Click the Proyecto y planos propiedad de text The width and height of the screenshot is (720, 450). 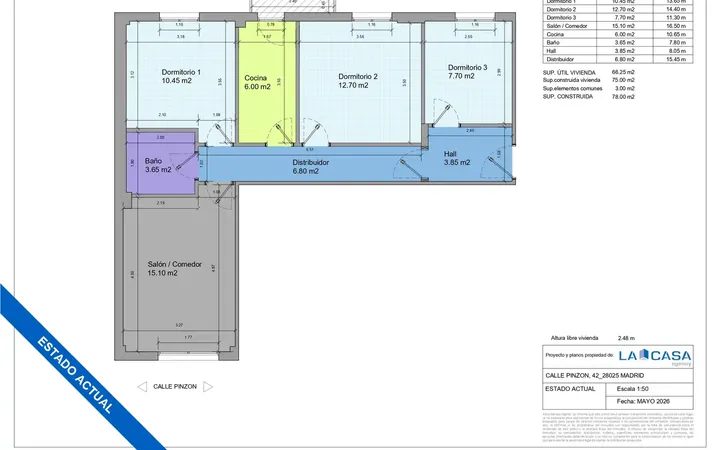[x=579, y=355]
